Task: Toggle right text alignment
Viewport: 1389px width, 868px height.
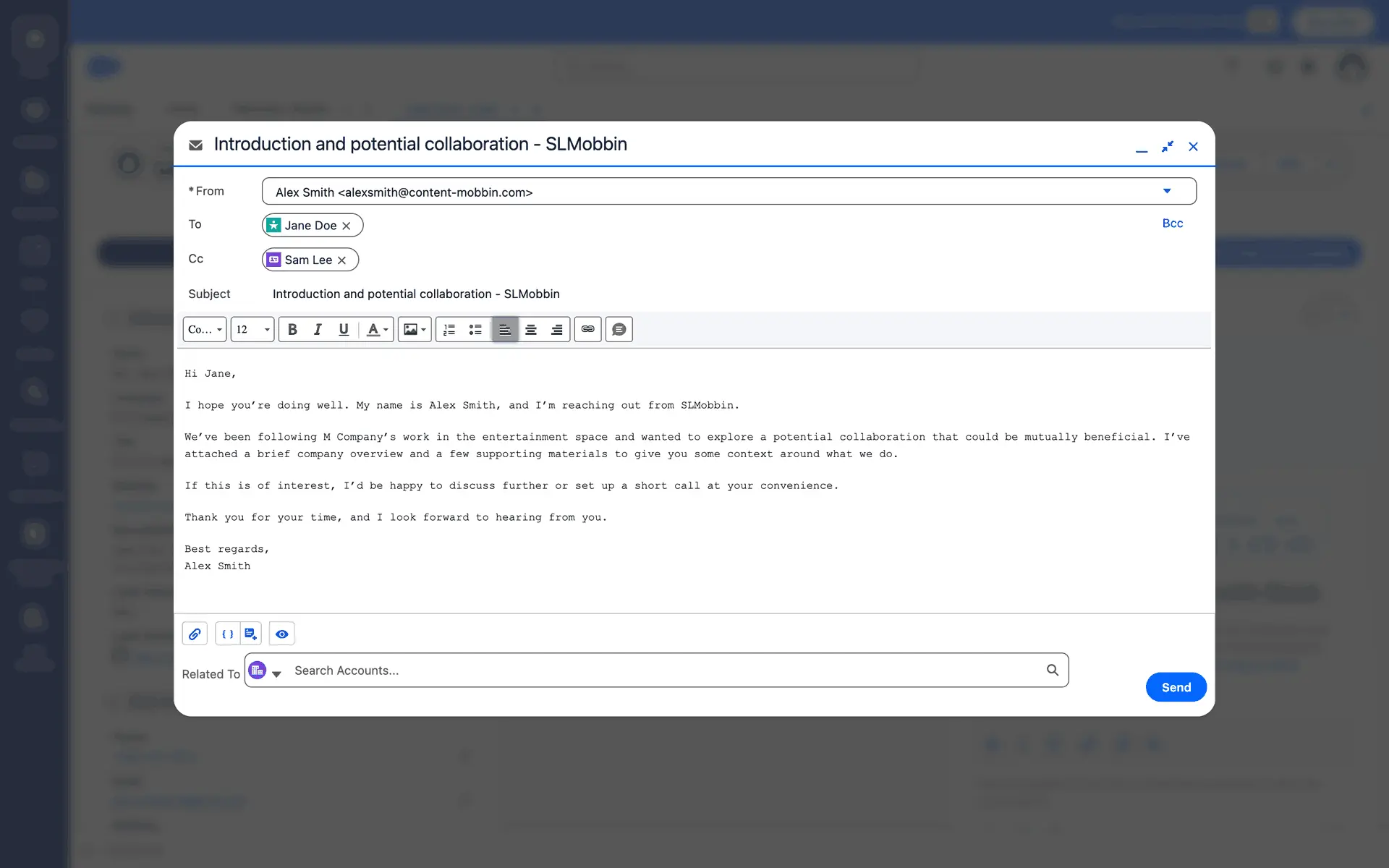Action: tap(556, 330)
